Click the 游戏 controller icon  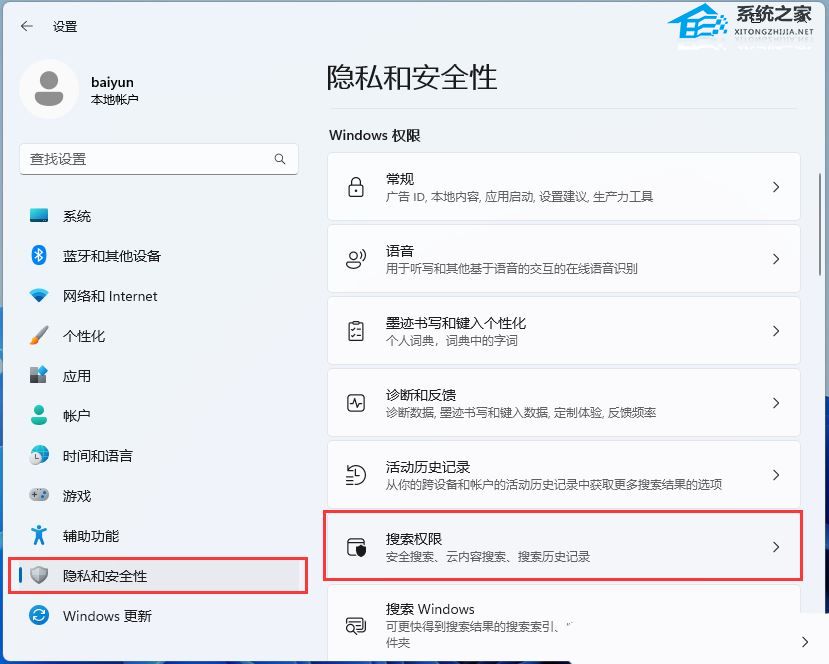tap(39, 495)
